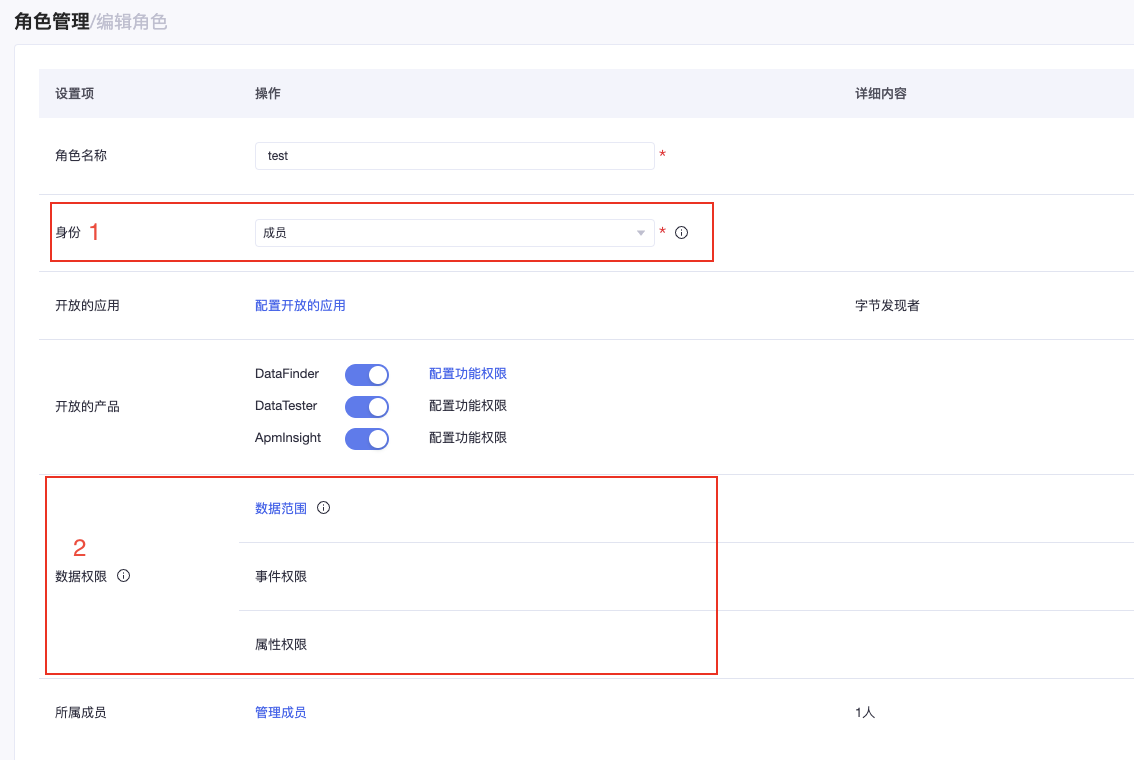Click the 所属成员 row label

pyautogui.click(x=81, y=712)
